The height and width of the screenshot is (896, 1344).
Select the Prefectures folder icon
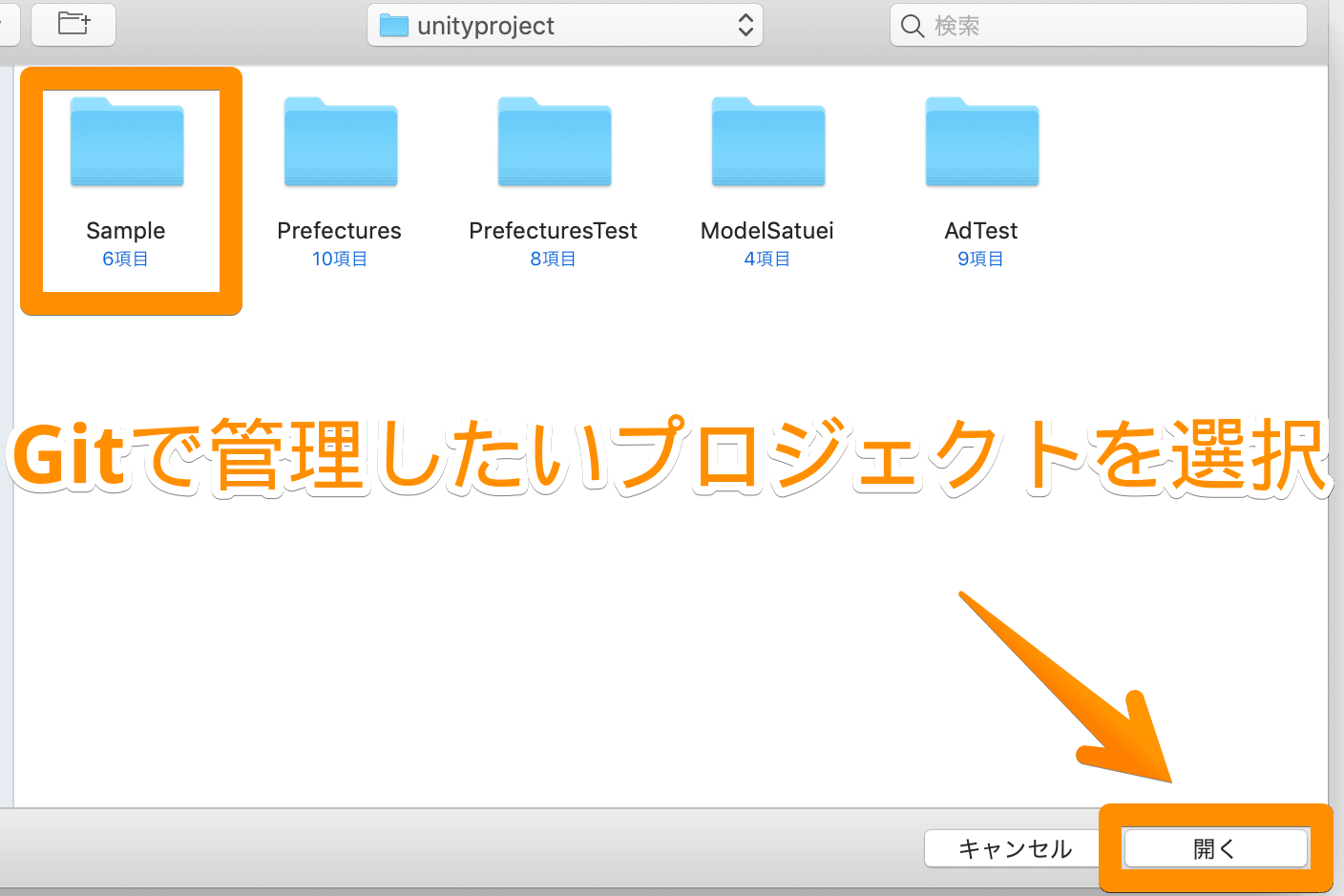tap(341, 142)
